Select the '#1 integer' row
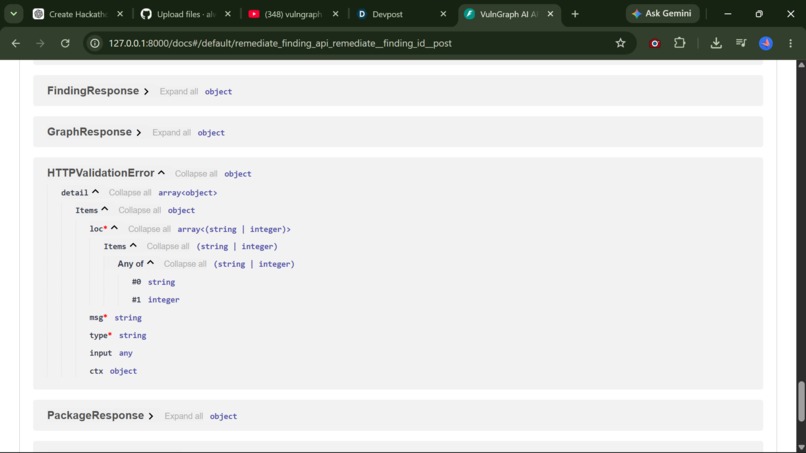 pos(155,300)
